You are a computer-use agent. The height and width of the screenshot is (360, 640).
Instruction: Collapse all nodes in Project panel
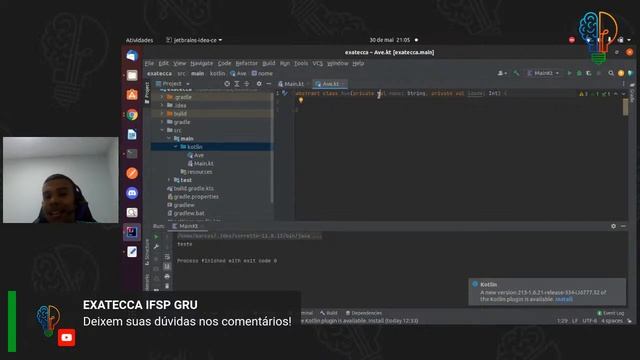pos(247,84)
